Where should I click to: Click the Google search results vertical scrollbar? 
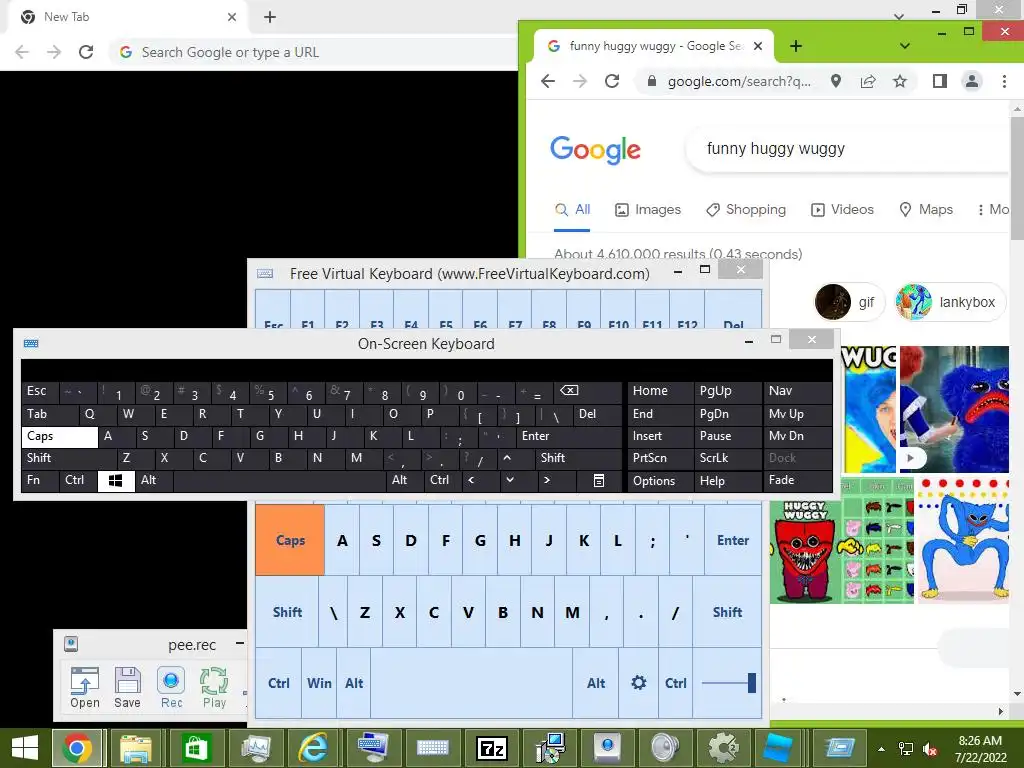(1017, 180)
